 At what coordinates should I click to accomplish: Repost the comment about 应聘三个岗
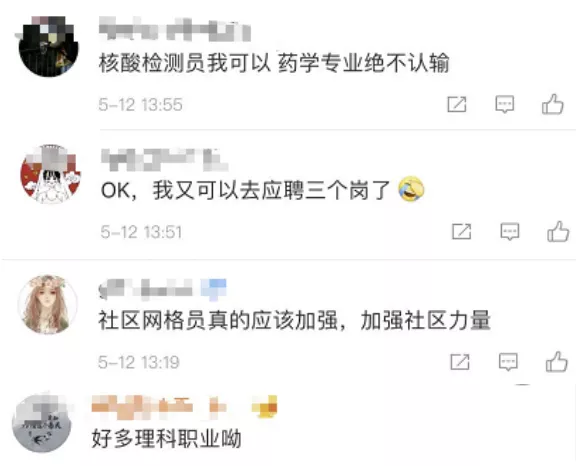[461, 231]
